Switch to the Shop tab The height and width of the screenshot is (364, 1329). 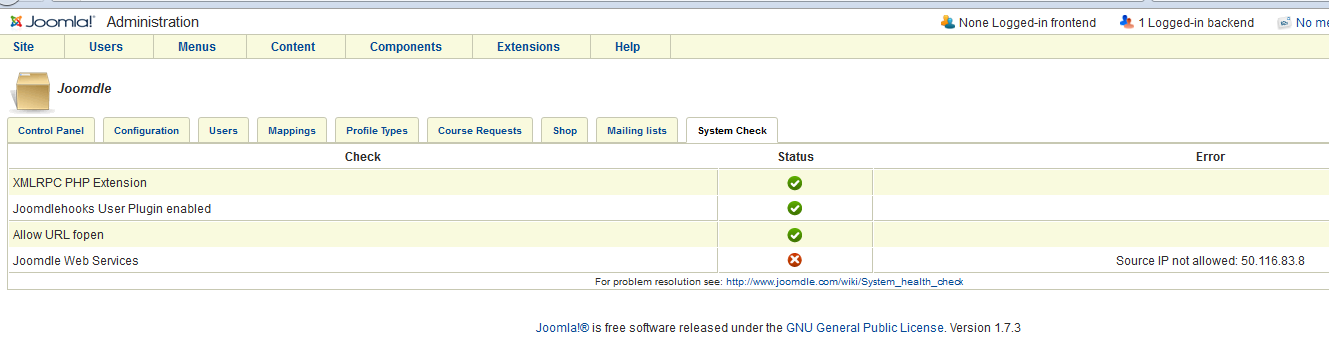click(565, 131)
